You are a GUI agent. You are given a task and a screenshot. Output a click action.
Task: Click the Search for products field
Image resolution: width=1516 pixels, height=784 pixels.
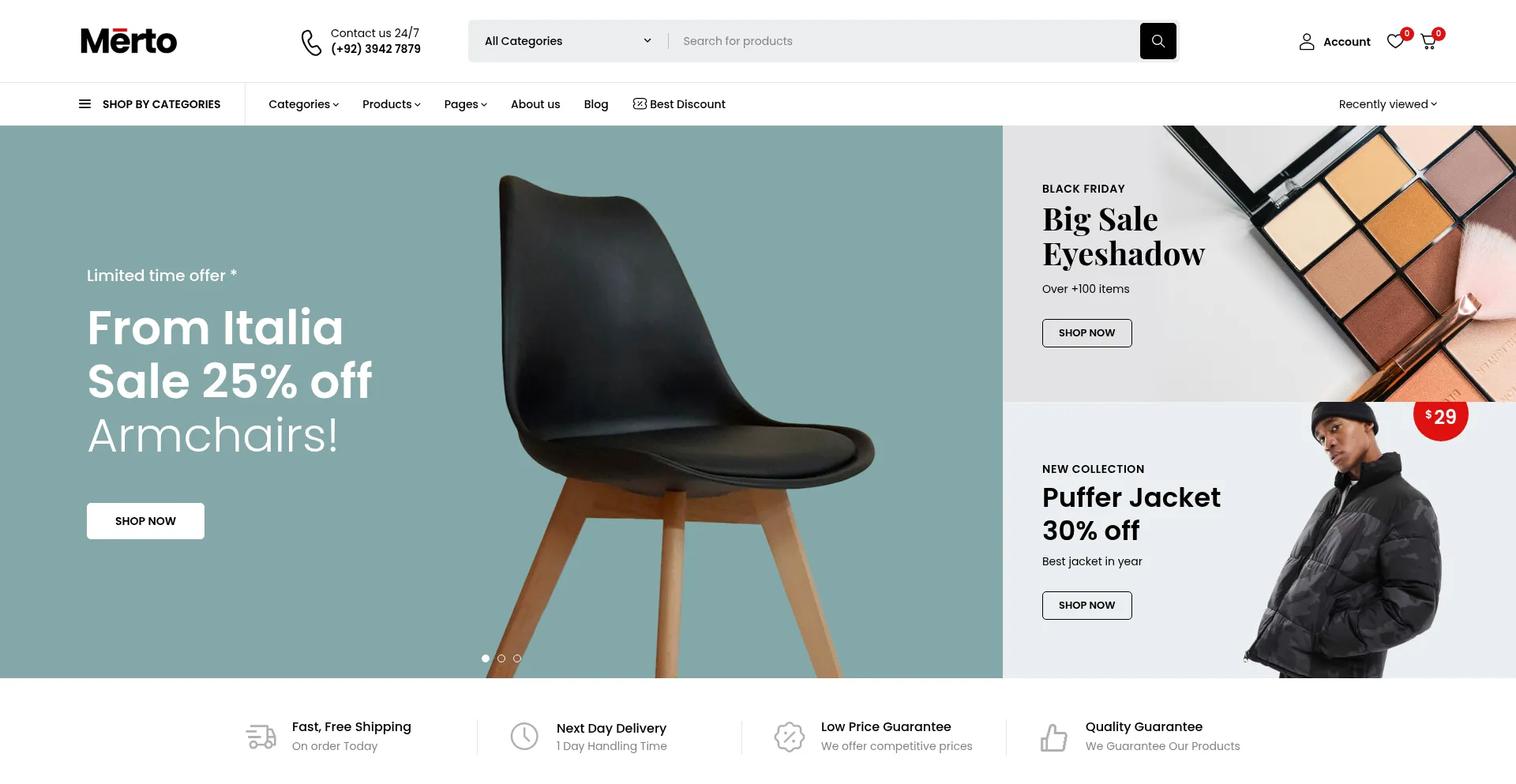pos(903,41)
